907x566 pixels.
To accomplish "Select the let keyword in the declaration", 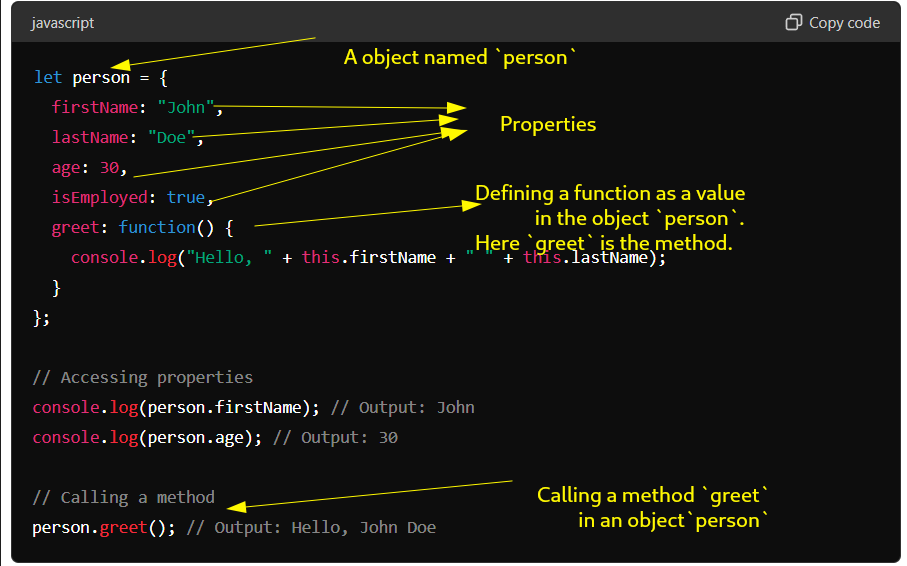I will tap(48, 77).
